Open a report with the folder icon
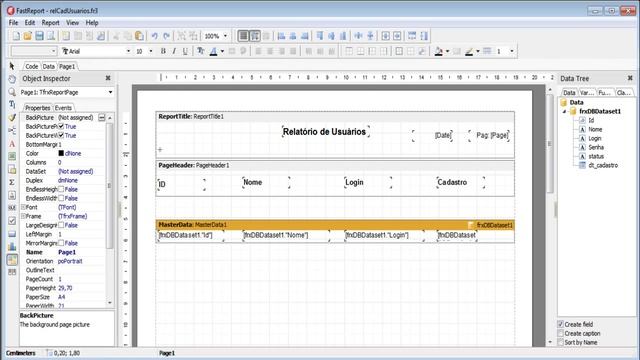 point(27,36)
